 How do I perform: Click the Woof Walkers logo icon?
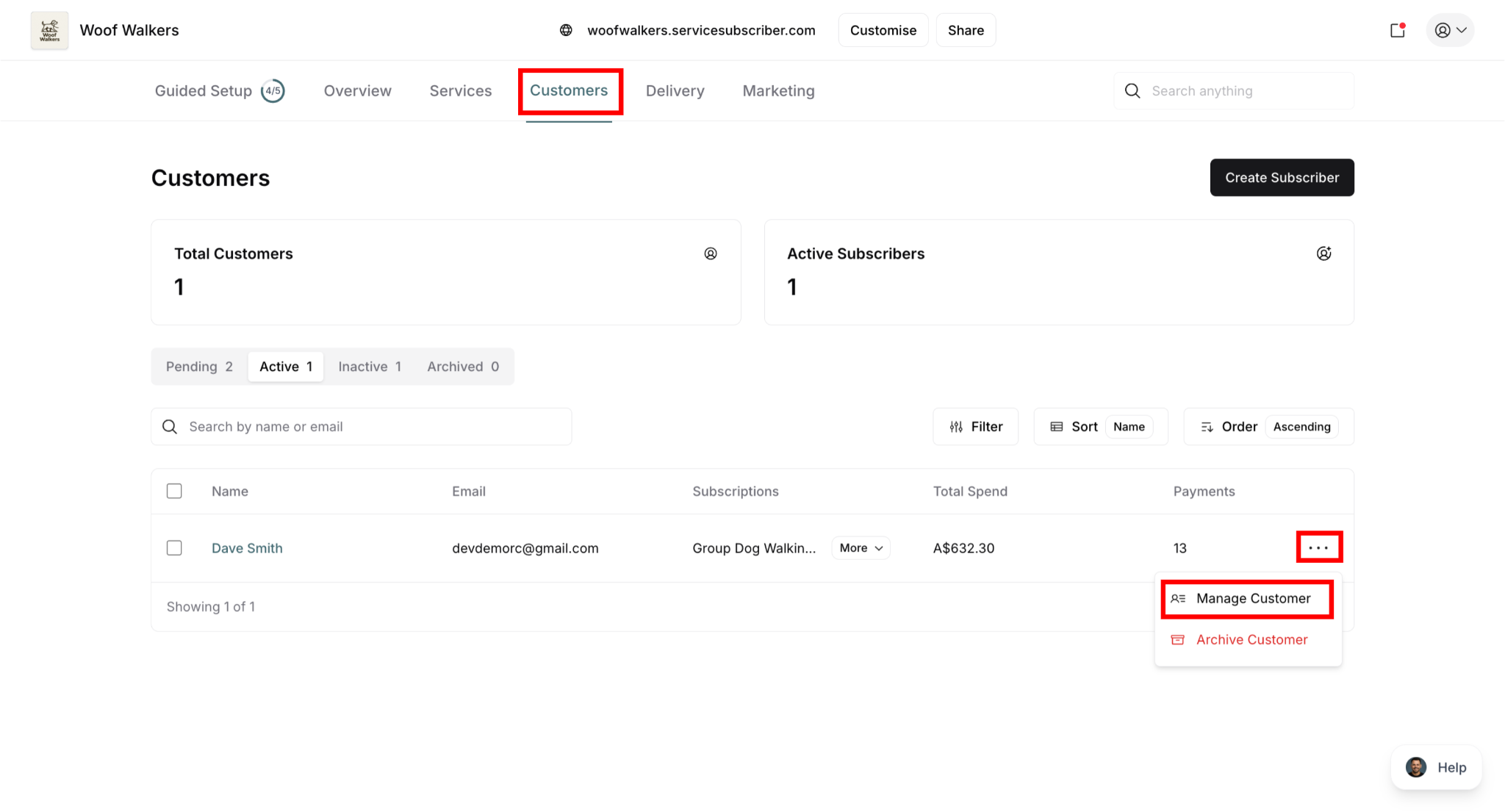coord(49,30)
